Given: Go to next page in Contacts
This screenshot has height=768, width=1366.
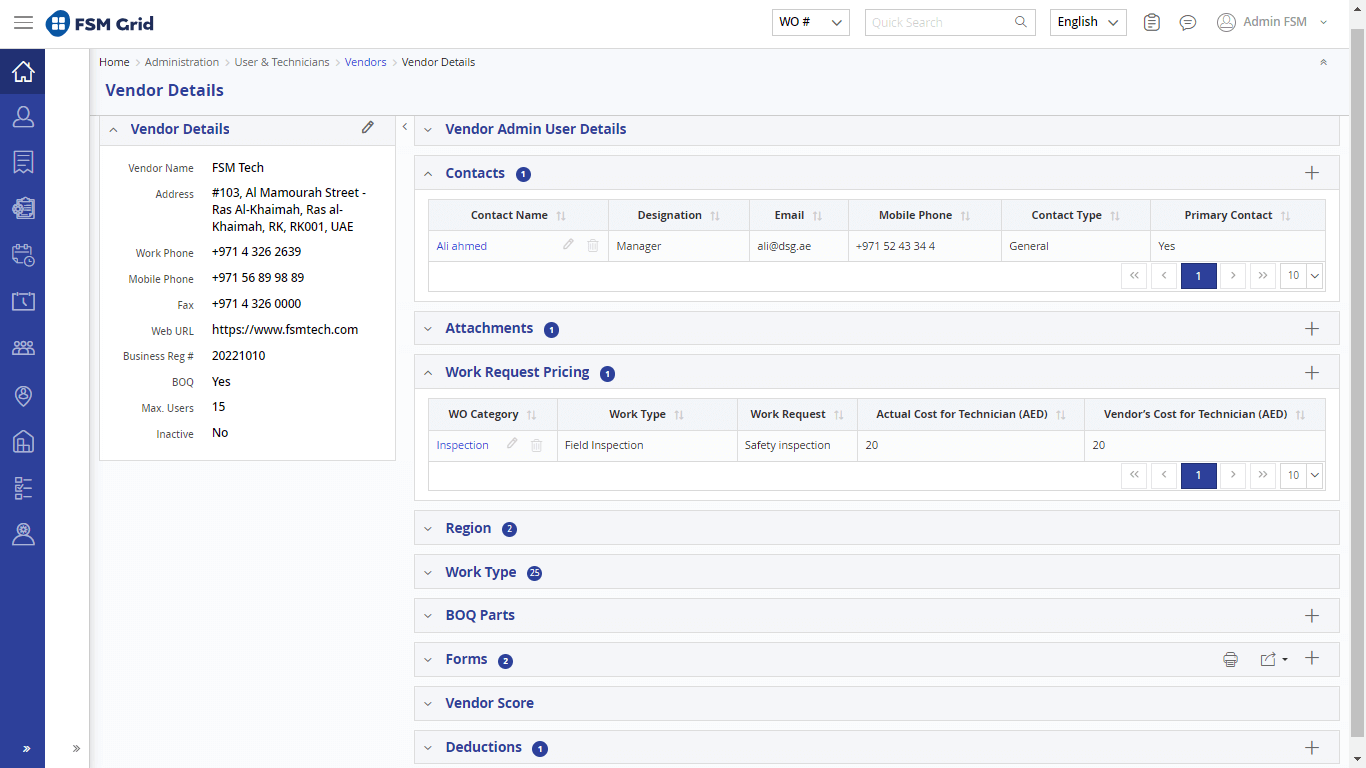Looking at the screenshot, I should [x=1234, y=276].
